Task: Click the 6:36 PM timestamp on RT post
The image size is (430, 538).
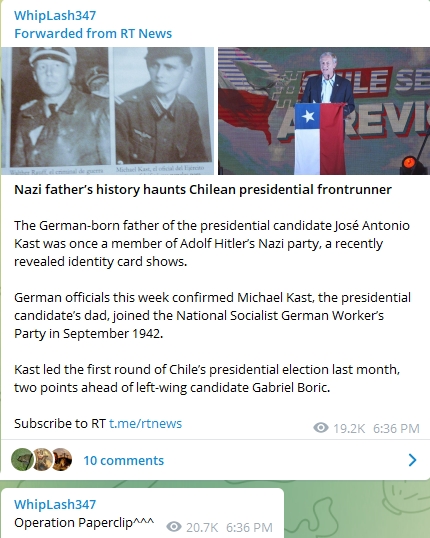Action: [396, 428]
